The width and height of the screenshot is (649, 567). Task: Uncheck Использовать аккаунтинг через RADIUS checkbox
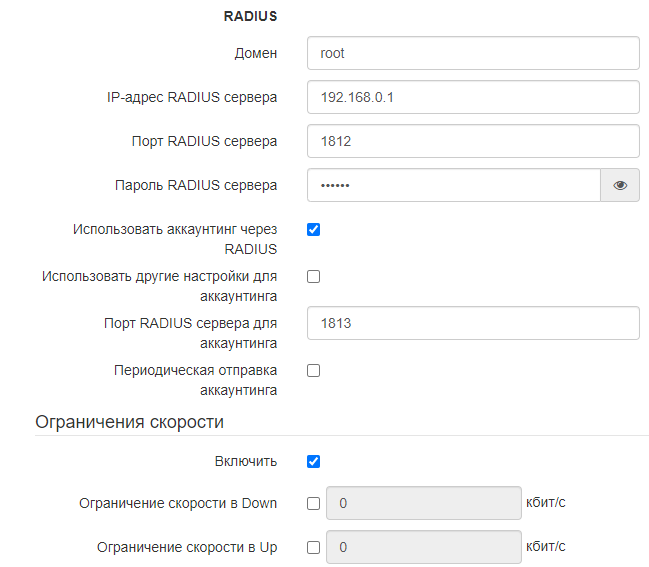[313, 229]
